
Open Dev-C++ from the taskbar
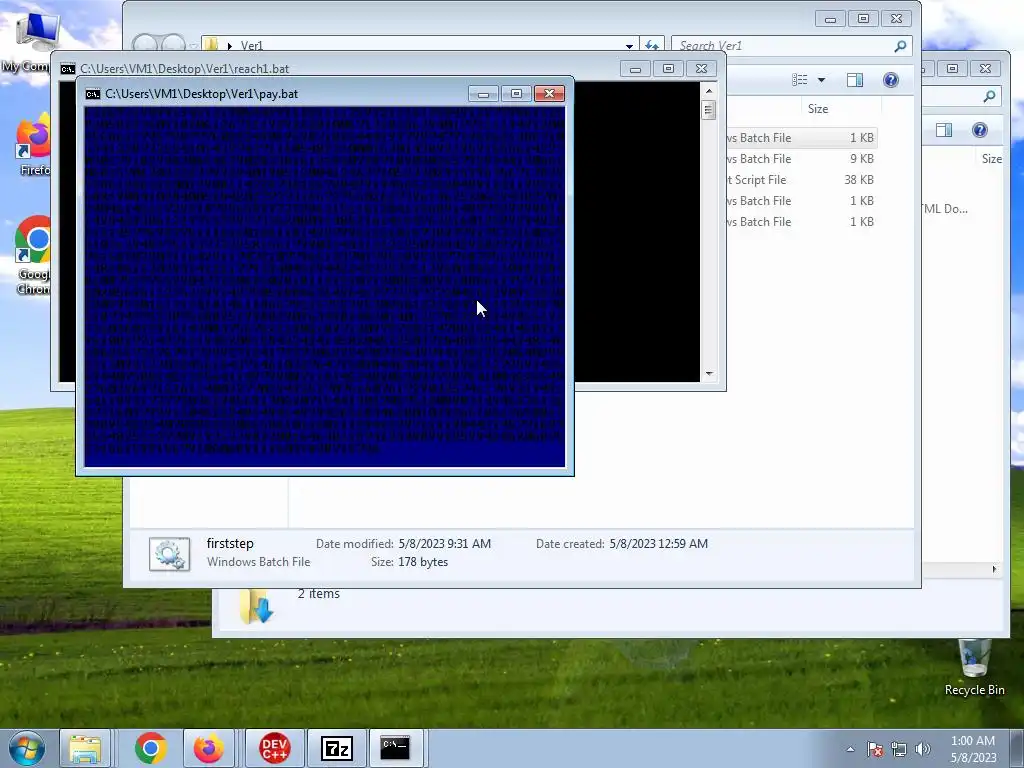click(x=274, y=748)
